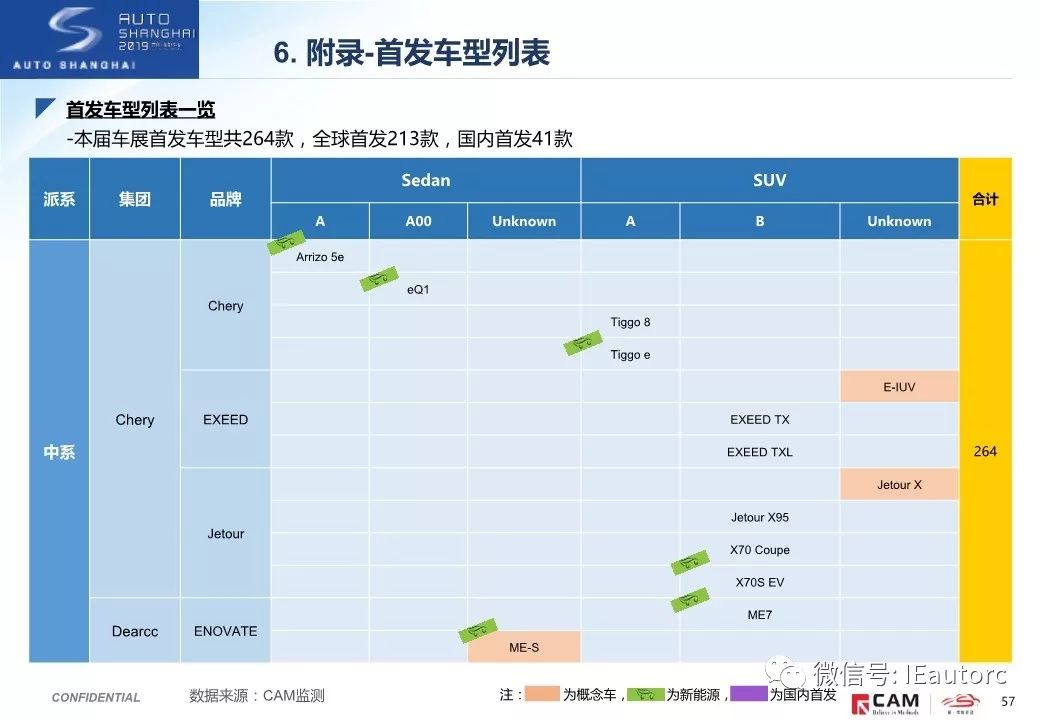
Task: Click the 为新能源 legend label
Action: 693,694
